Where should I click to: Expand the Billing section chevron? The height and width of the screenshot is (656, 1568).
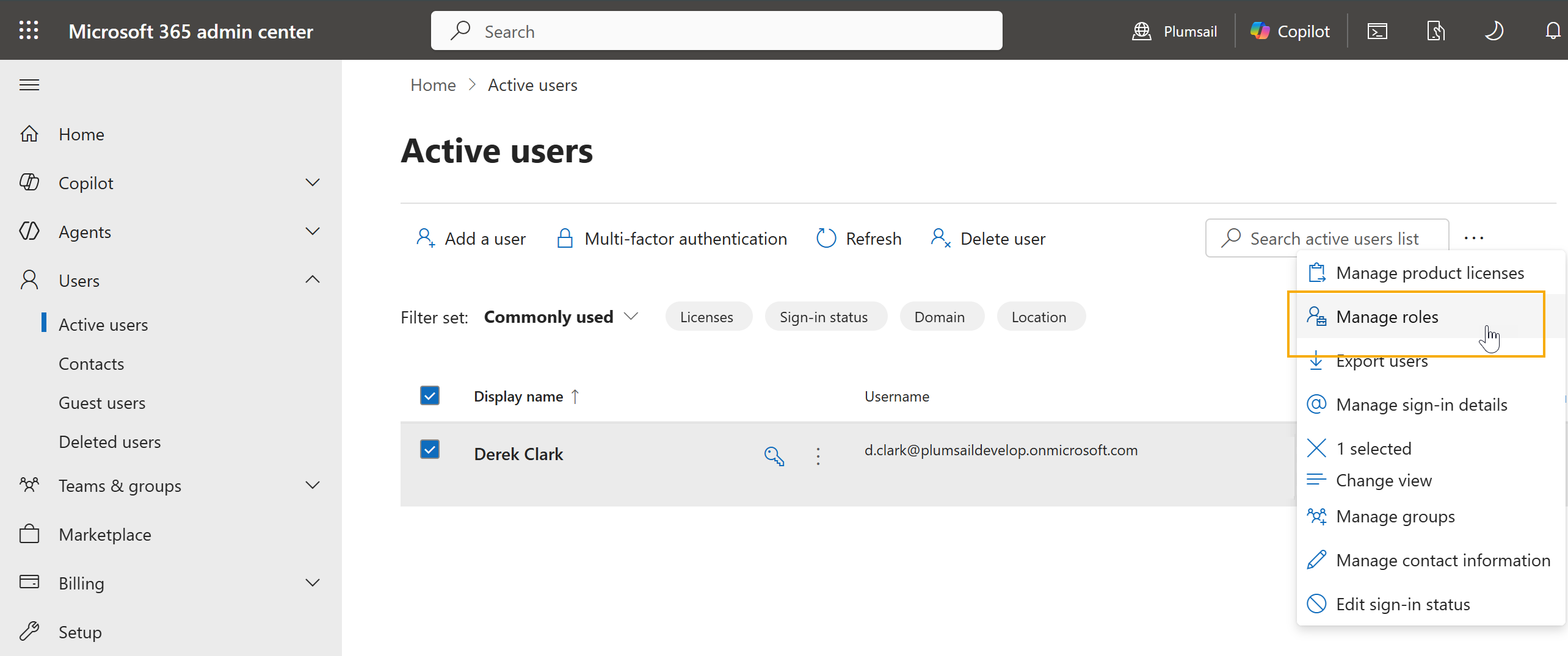[313, 583]
